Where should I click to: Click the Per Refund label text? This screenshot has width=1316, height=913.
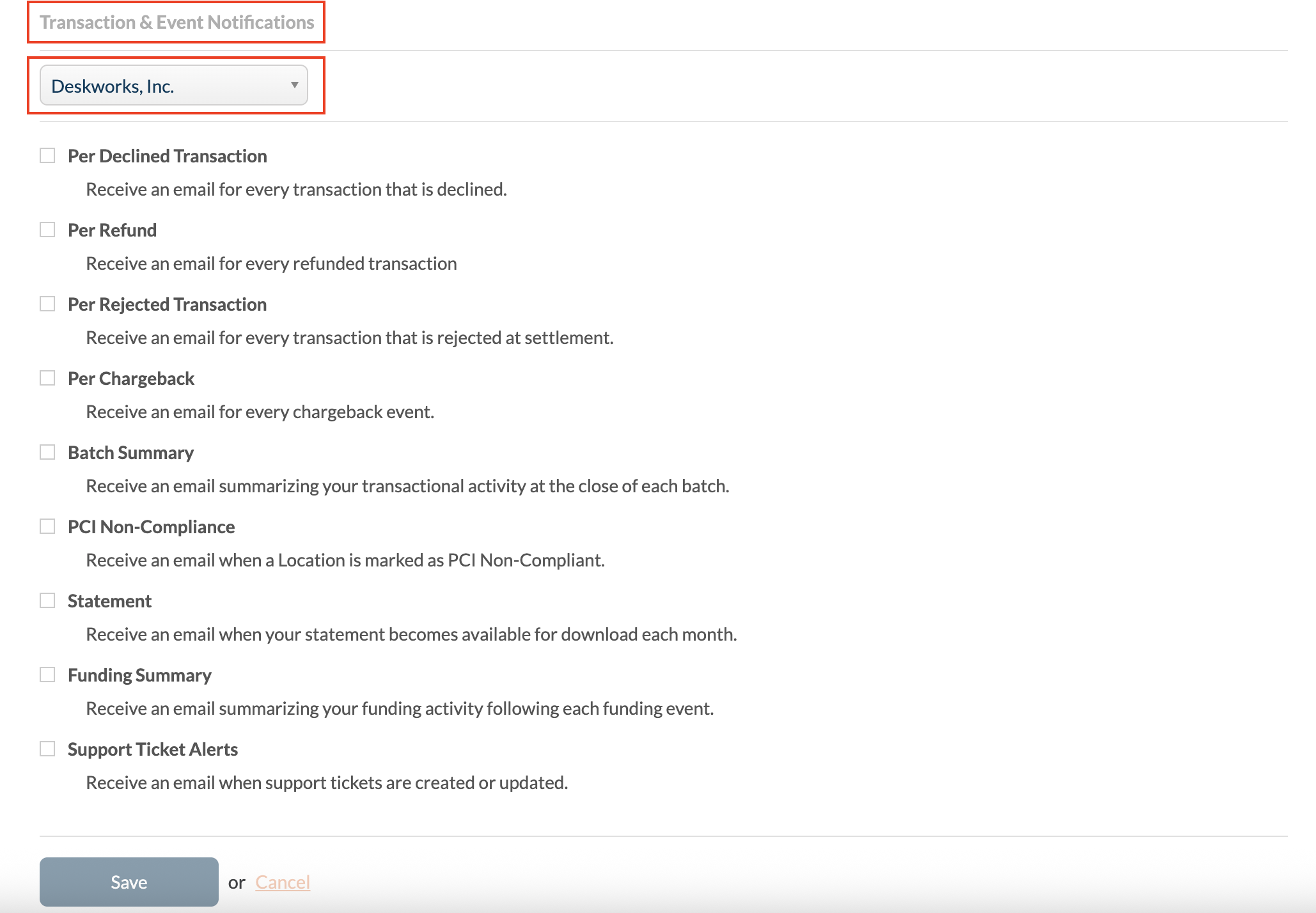pos(112,230)
